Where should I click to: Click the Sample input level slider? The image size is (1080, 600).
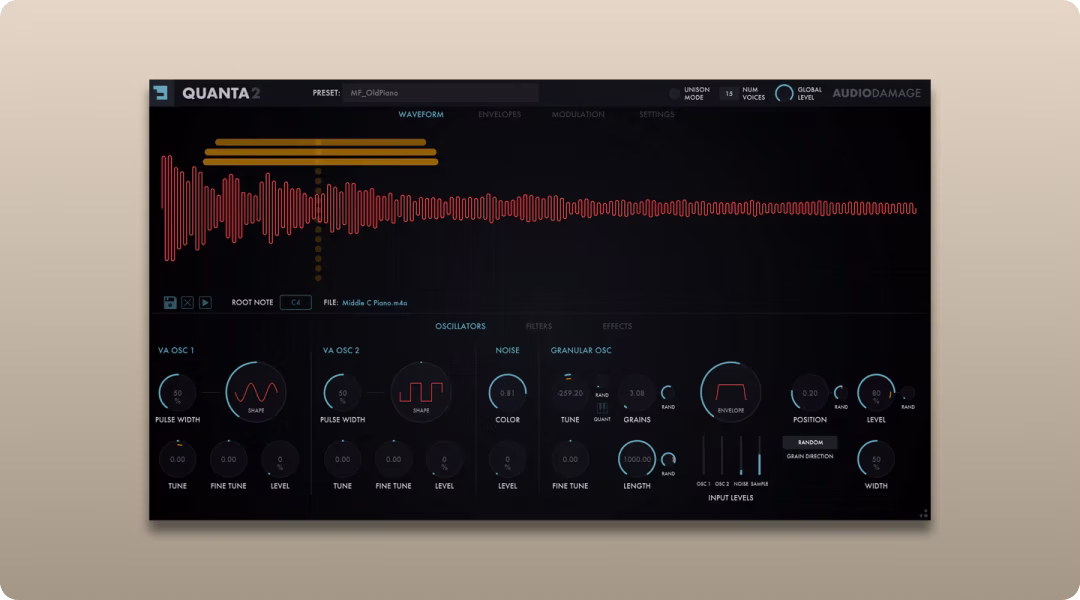coord(759,455)
